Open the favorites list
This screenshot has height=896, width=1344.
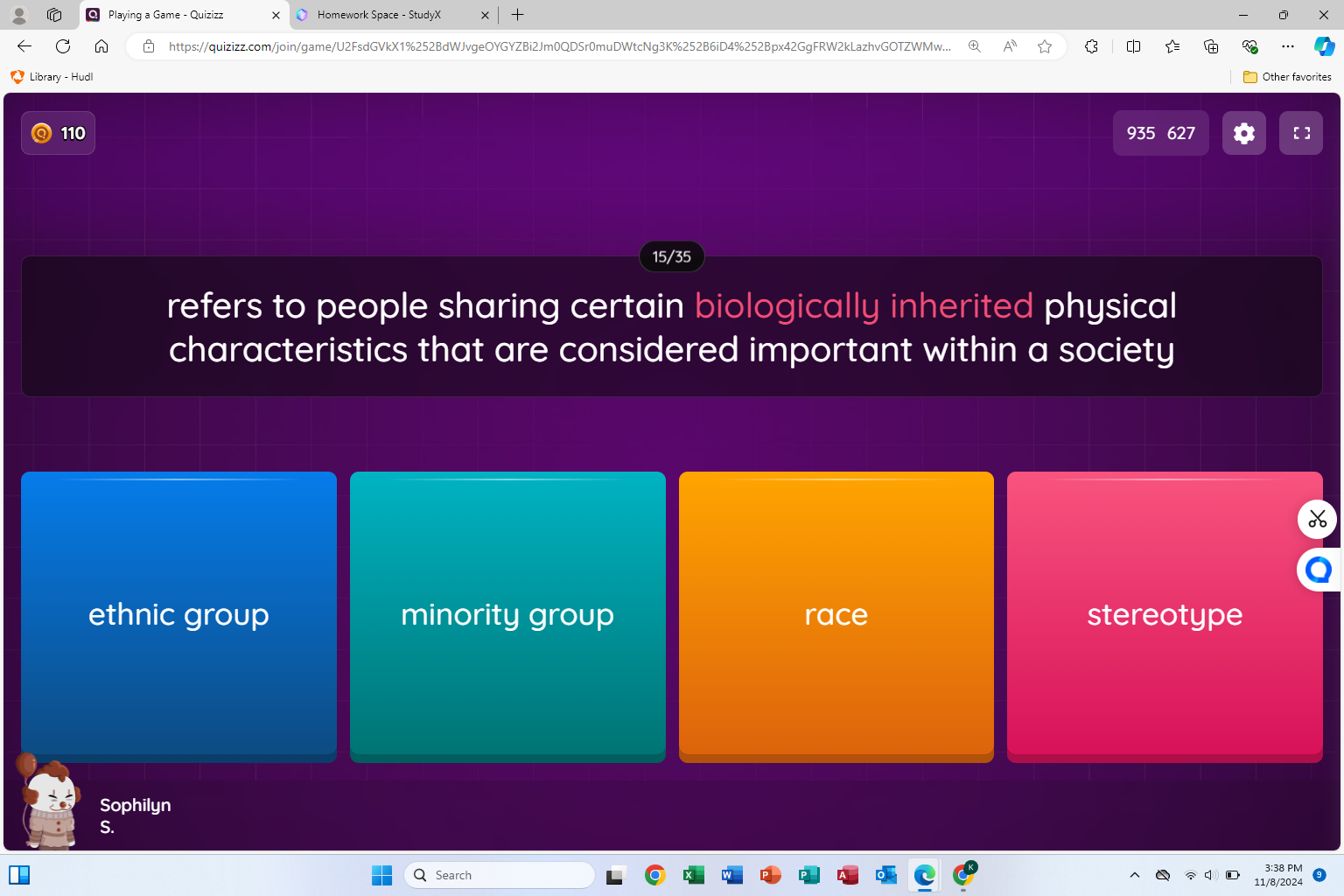click(x=1172, y=46)
